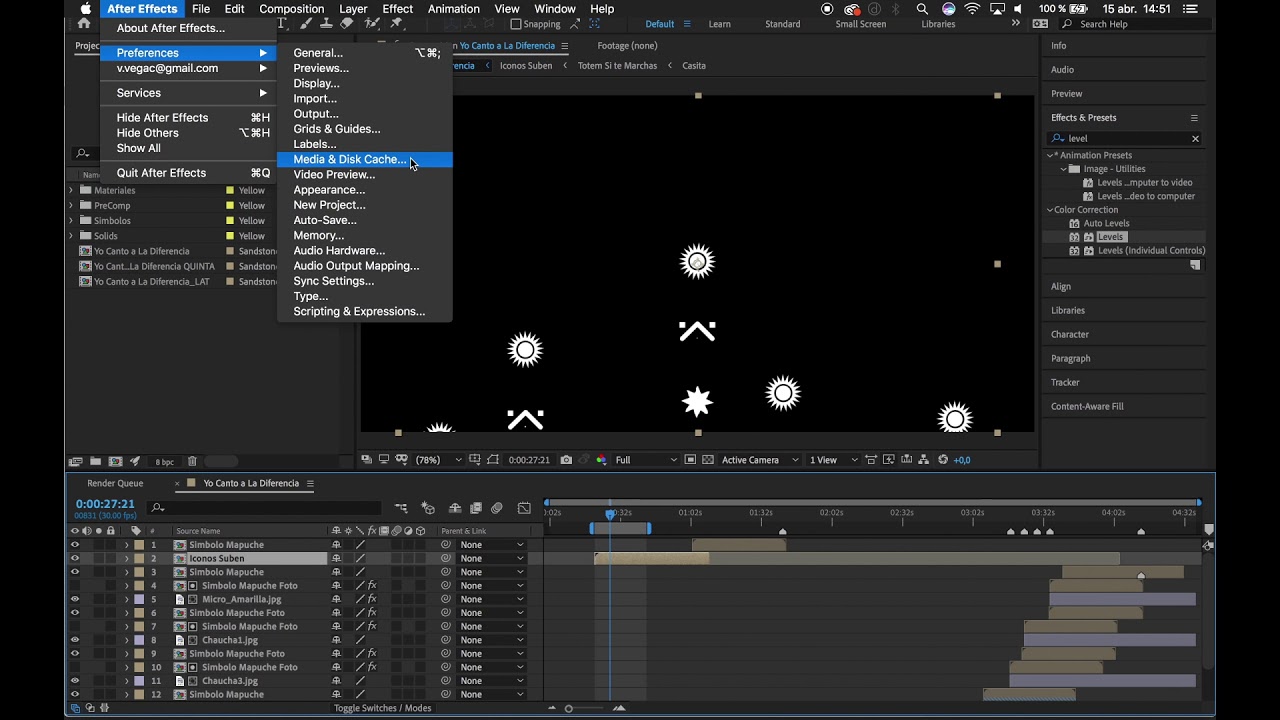Click Toggle Switches / Modes button
The image size is (1280, 720).
click(382, 708)
